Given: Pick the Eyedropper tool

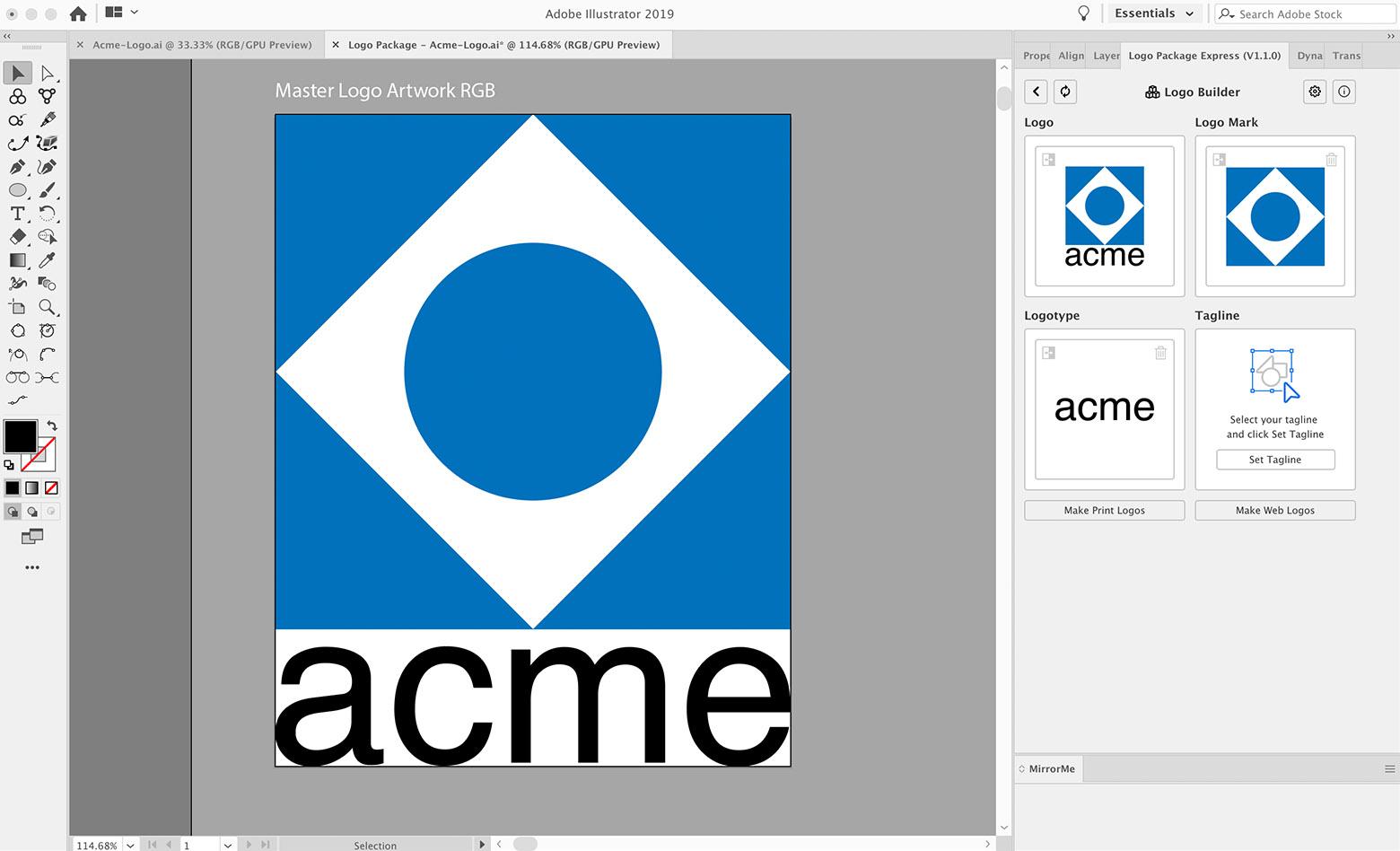Looking at the screenshot, I should tap(48, 260).
